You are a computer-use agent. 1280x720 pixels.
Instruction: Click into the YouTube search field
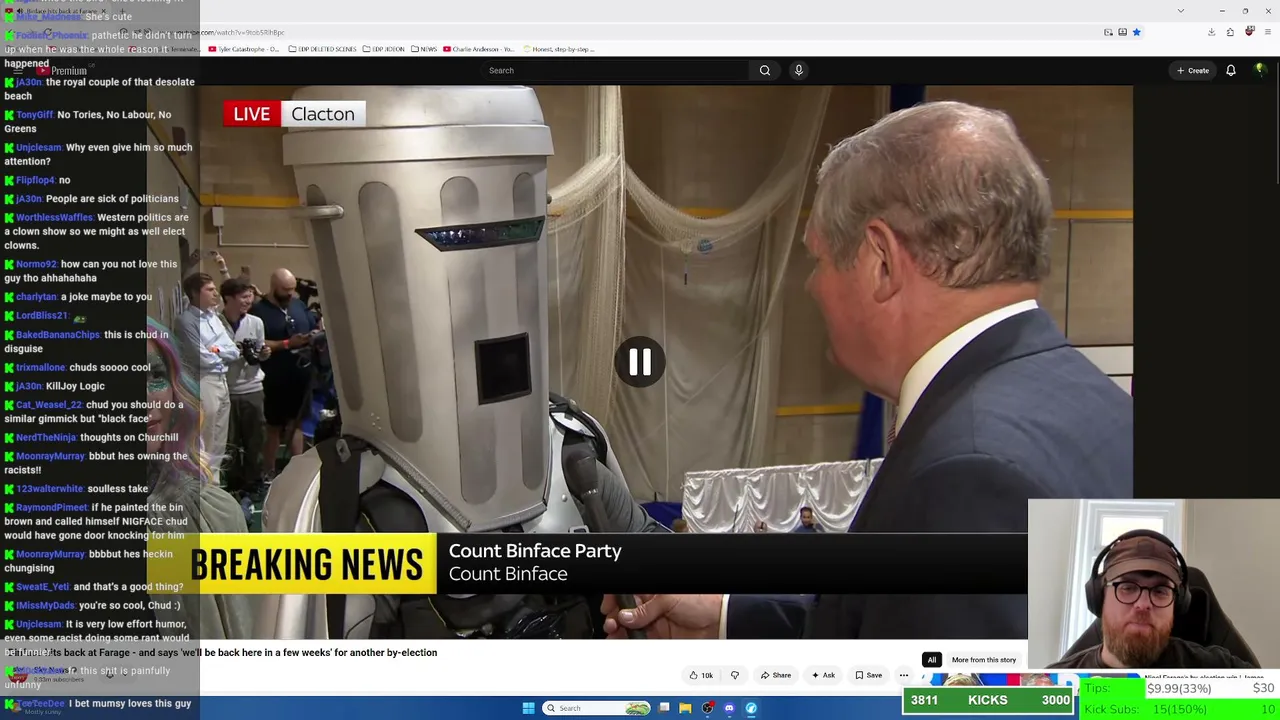click(x=615, y=70)
